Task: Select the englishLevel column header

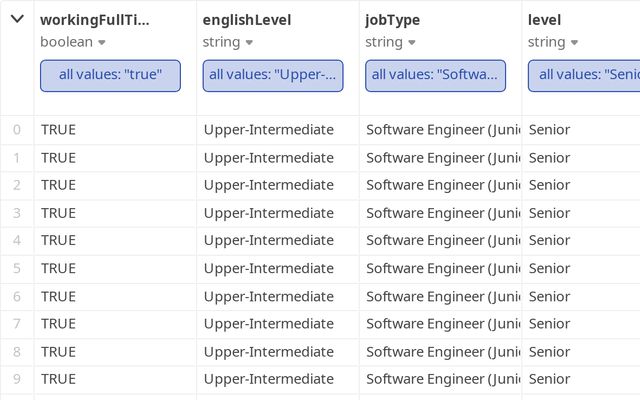Action: [x=247, y=19]
